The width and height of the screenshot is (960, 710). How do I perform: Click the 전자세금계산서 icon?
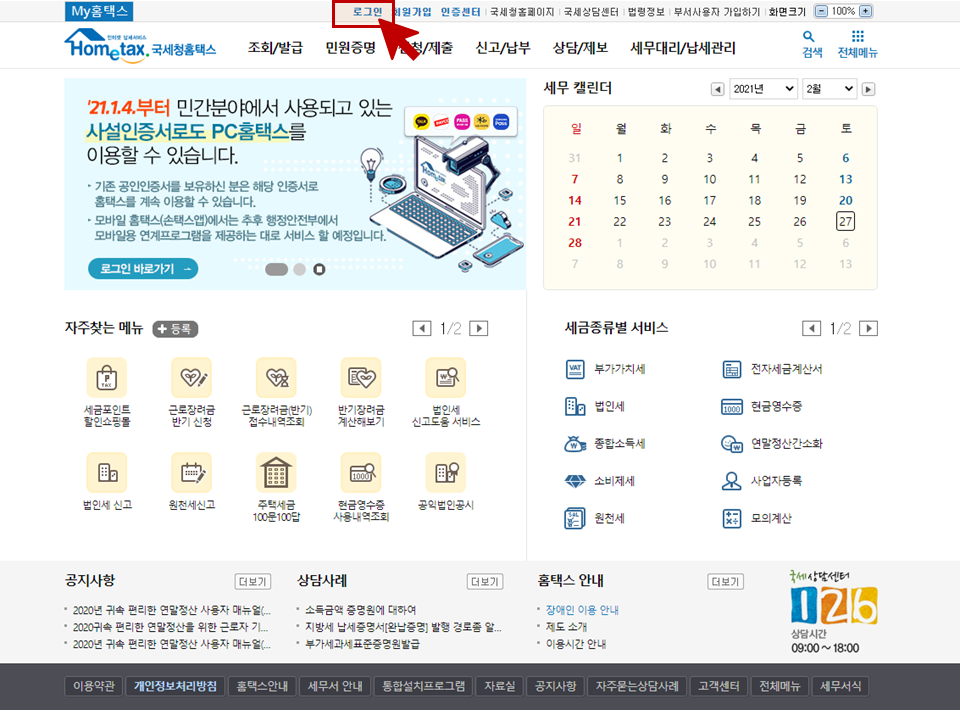pyautogui.click(x=732, y=369)
